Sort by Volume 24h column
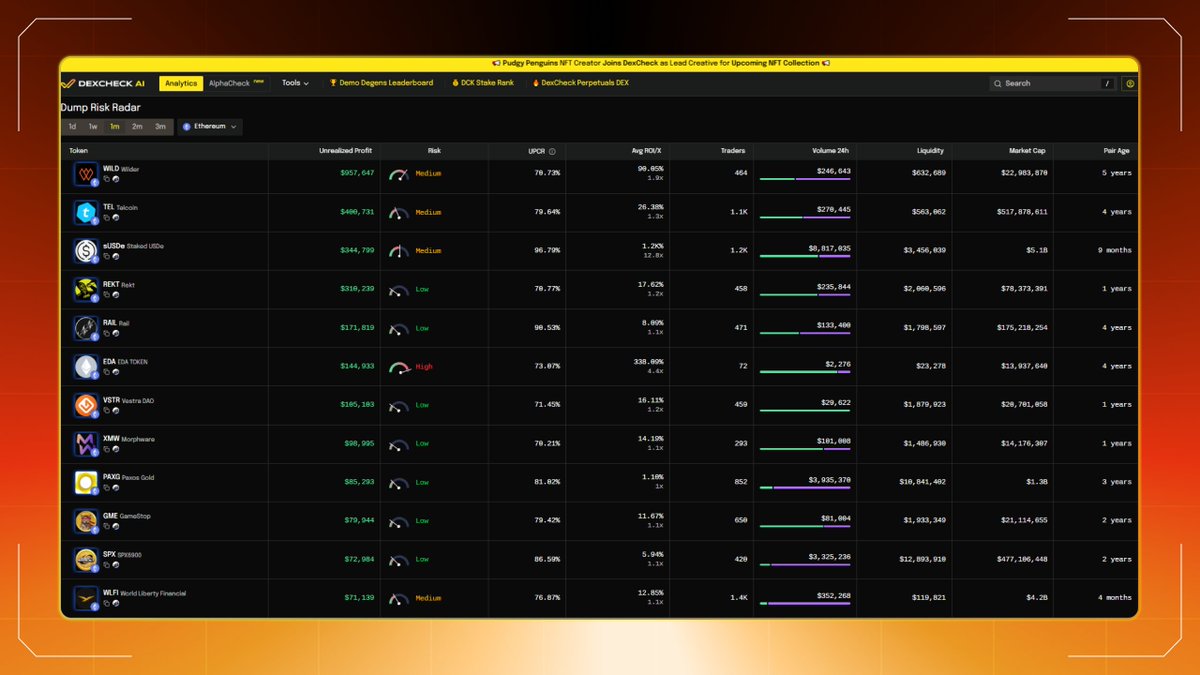The height and width of the screenshot is (675, 1200). [x=831, y=151]
